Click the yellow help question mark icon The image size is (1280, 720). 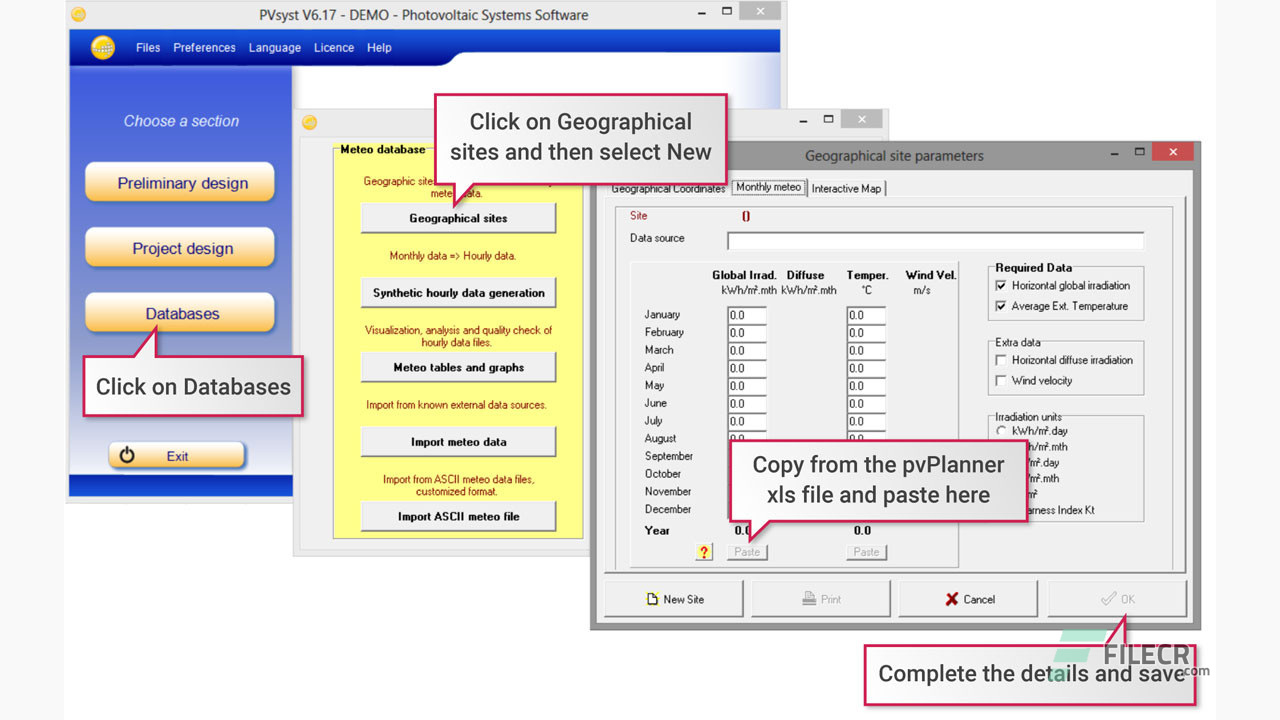click(x=704, y=552)
